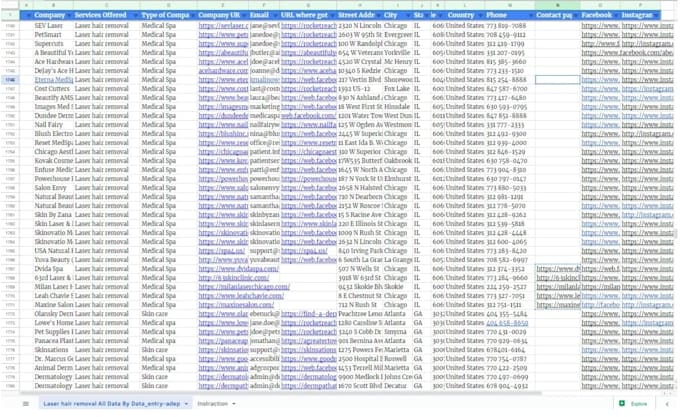Select phone cell 847 587-6700
The width and height of the screenshot is (680, 417).
click(510, 89)
